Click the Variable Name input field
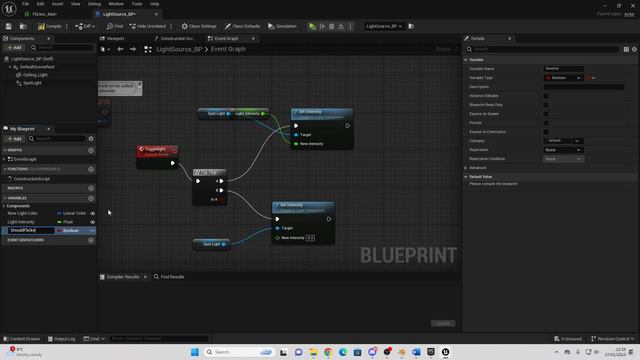Screen dimensions: 640x360 [x=564, y=69]
